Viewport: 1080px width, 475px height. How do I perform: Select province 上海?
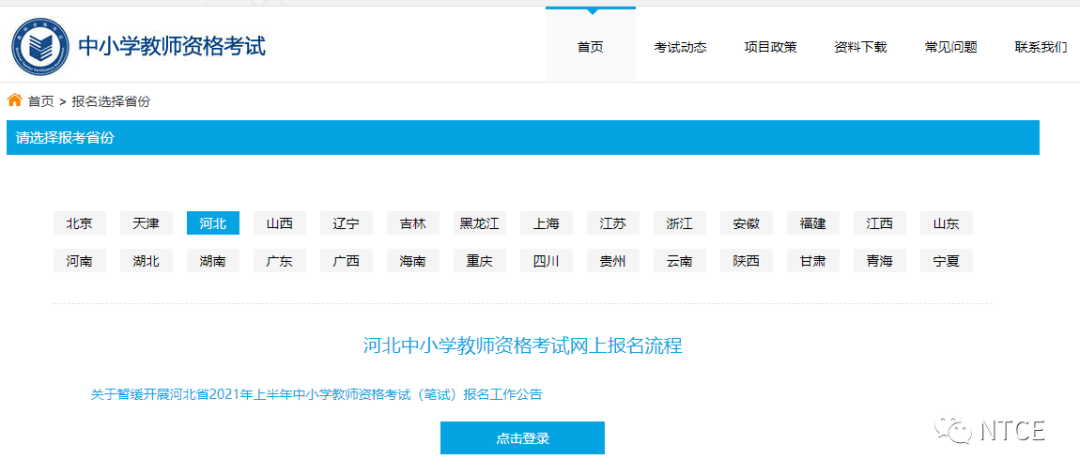click(547, 223)
